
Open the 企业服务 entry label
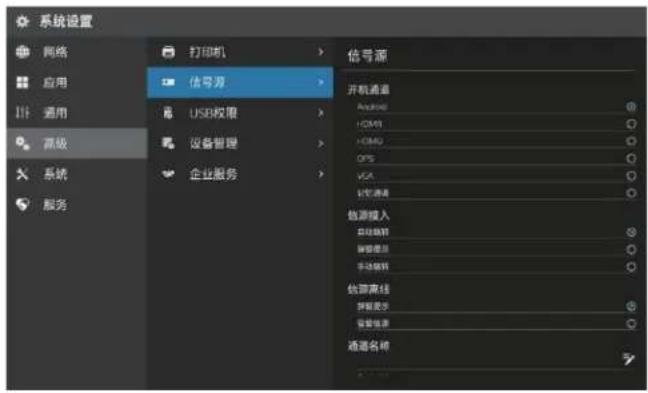(213, 174)
